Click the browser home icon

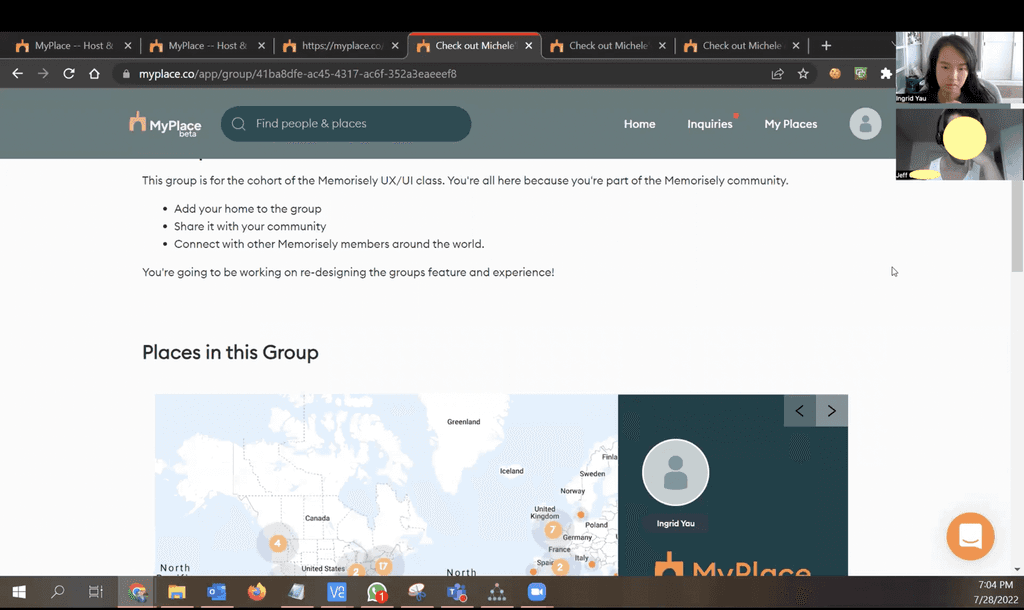94,74
